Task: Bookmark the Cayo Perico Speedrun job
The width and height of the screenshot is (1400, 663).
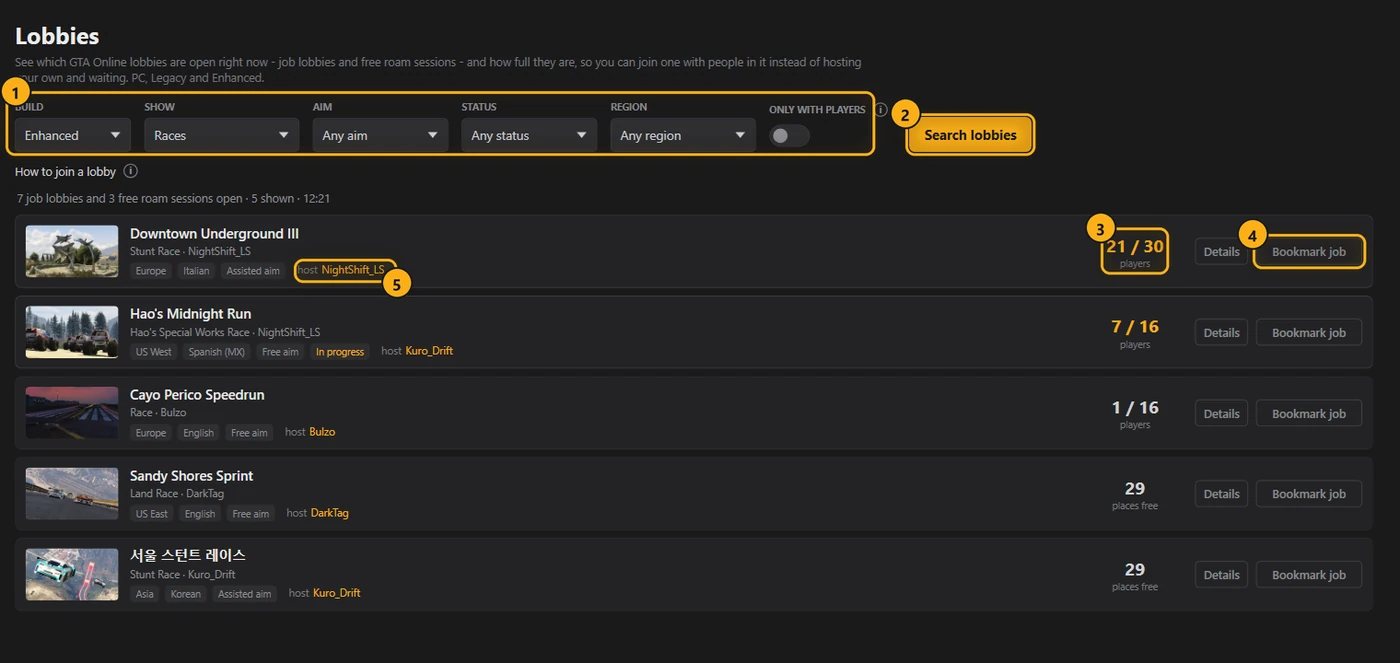Action: 1309,414
